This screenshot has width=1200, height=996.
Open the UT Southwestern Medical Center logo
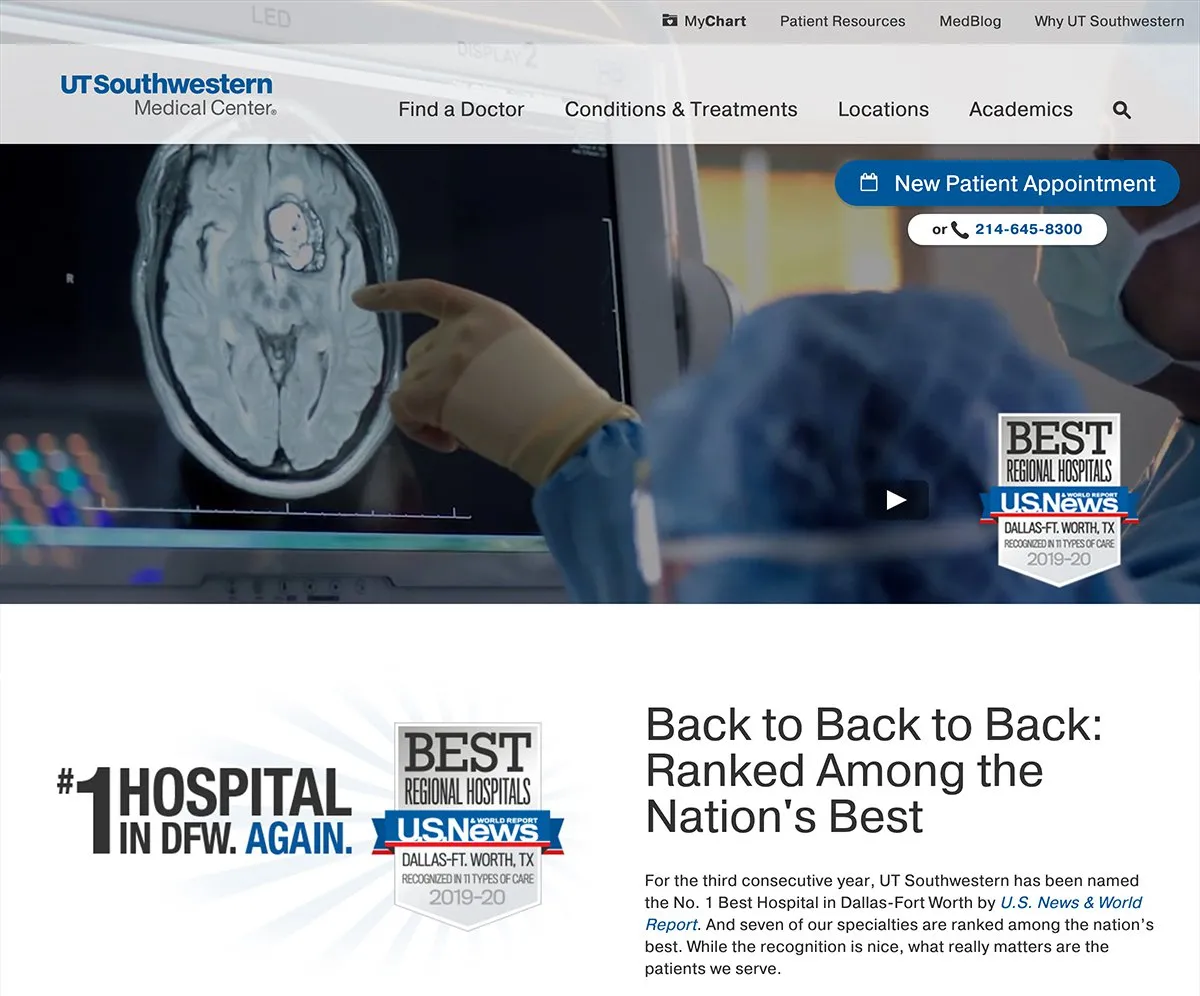(168, 95)
